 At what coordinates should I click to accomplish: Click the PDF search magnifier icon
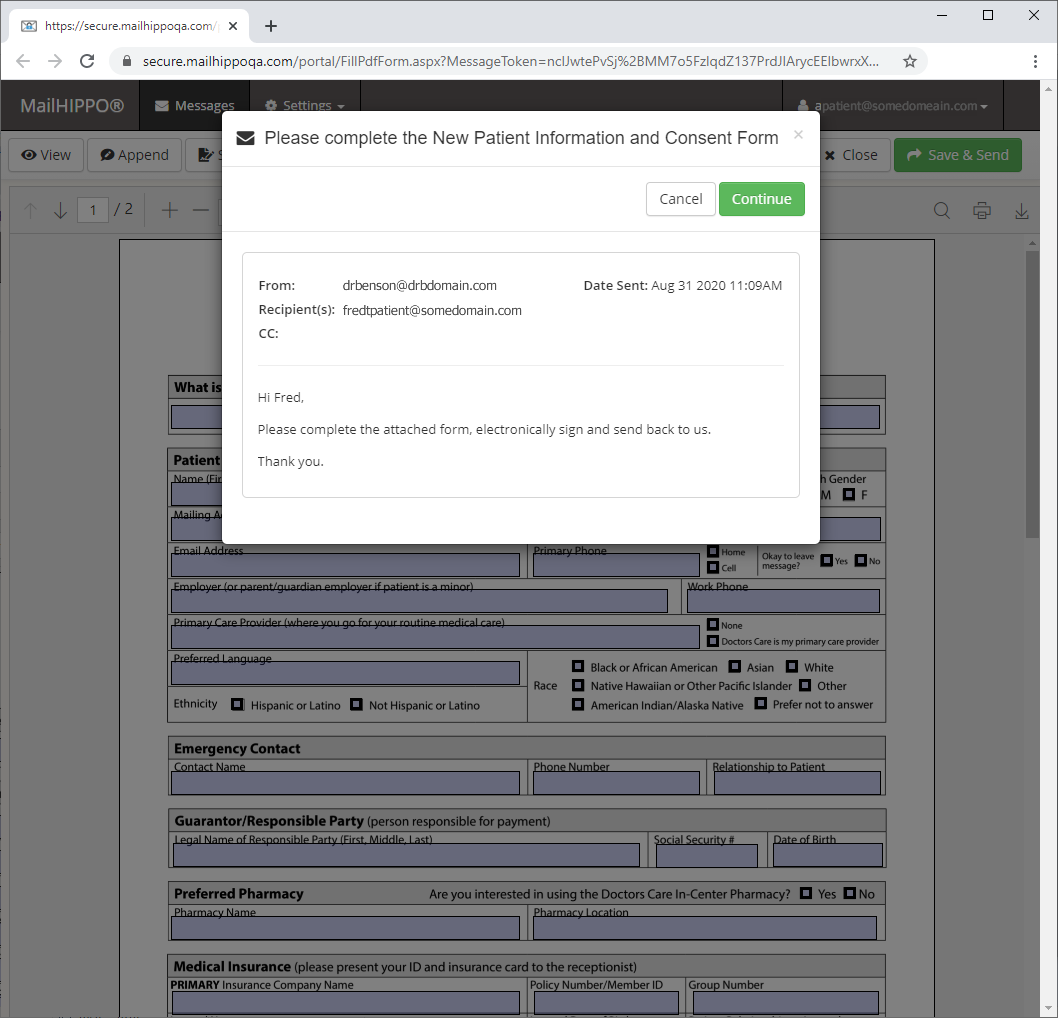[x=941, y=211]
